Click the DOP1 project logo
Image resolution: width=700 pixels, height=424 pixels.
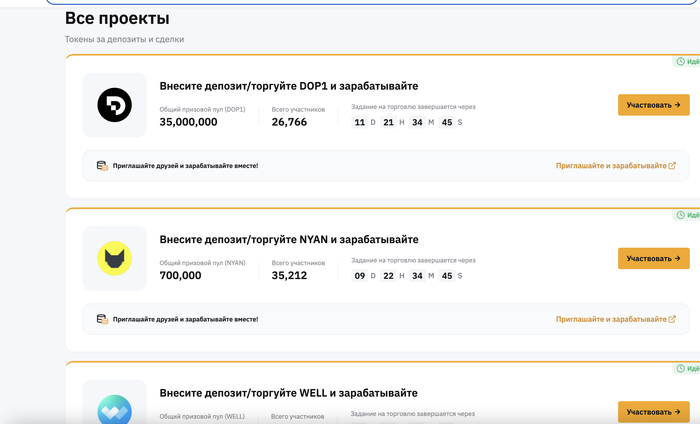tap(114, 105)
